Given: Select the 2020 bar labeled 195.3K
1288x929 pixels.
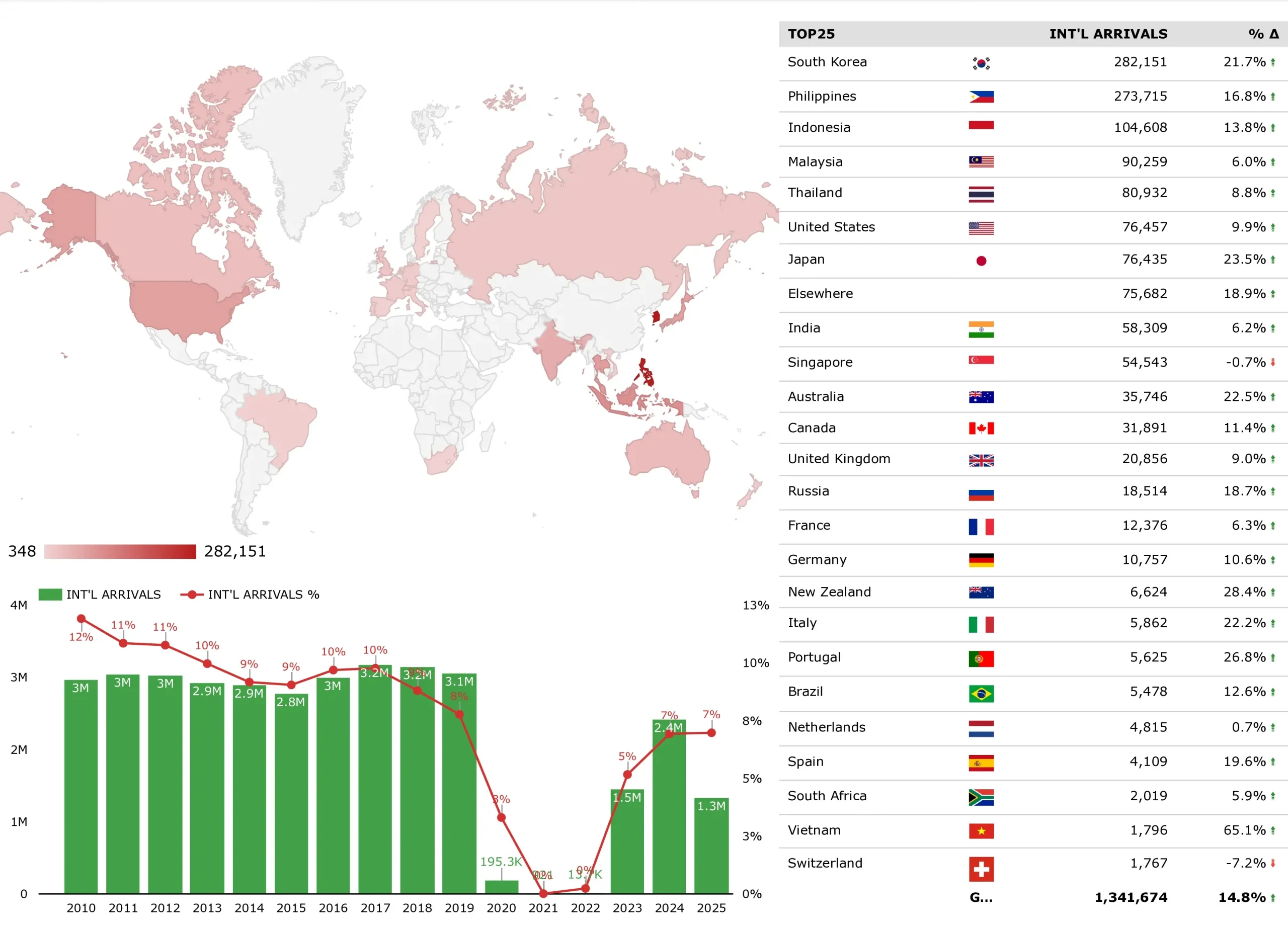Looking at the screenshot, I should click(502, 887).
